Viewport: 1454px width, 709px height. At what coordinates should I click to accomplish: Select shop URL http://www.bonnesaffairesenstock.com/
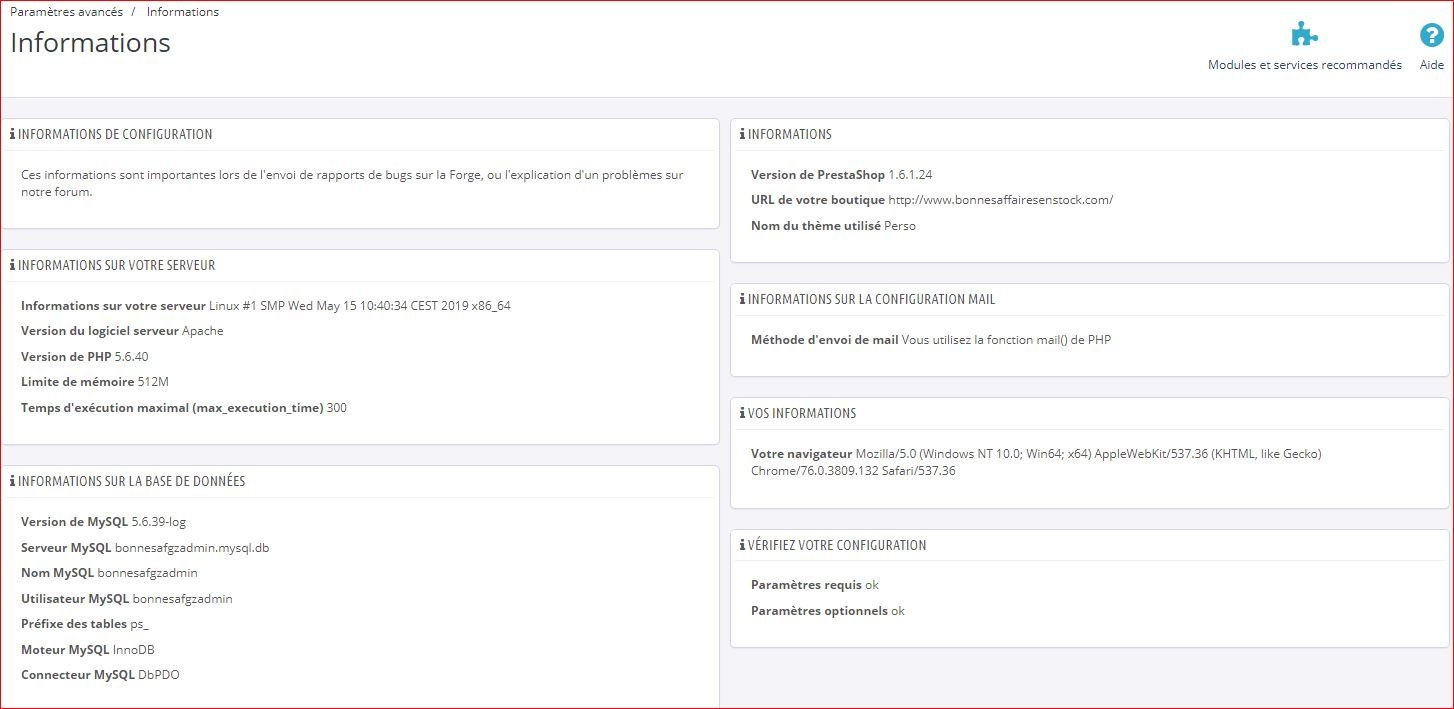click(1001, 200)
